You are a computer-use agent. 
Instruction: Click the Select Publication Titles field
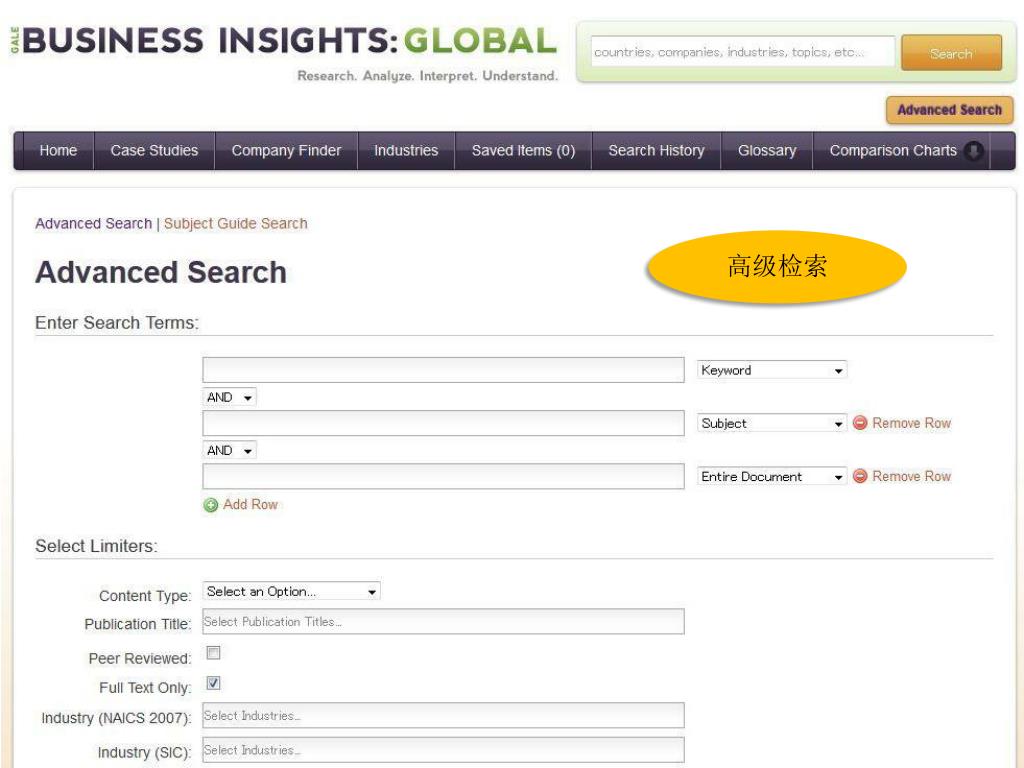coord(443,622)
